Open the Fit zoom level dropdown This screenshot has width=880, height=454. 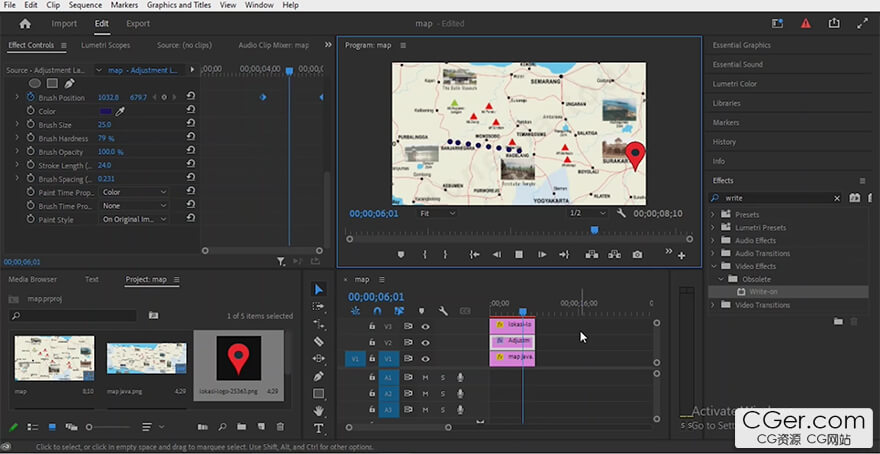(438, 213)
